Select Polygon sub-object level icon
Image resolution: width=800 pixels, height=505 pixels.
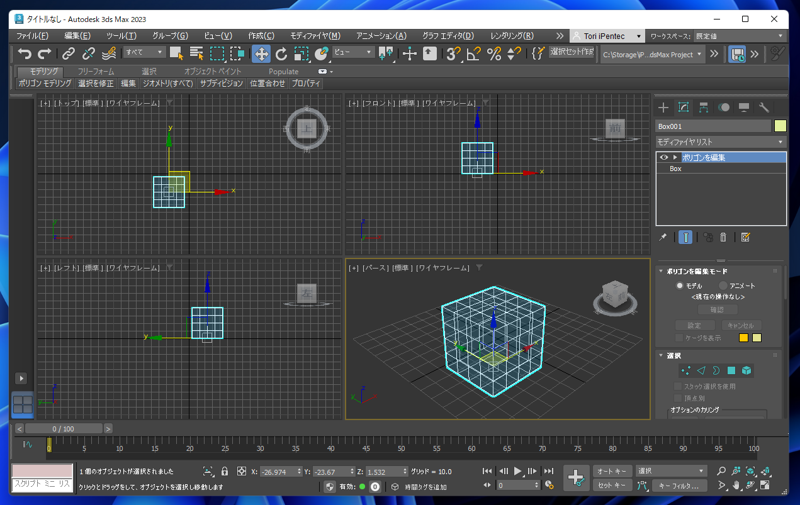(731, 370)
